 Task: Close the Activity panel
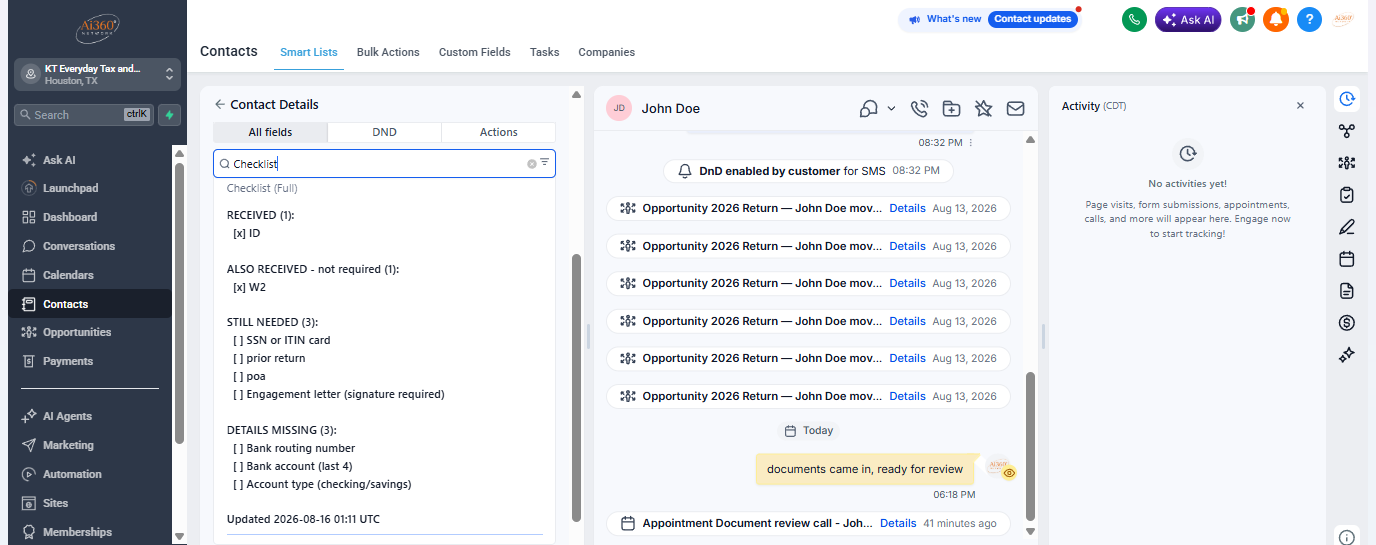click(x=1300, y=105)
